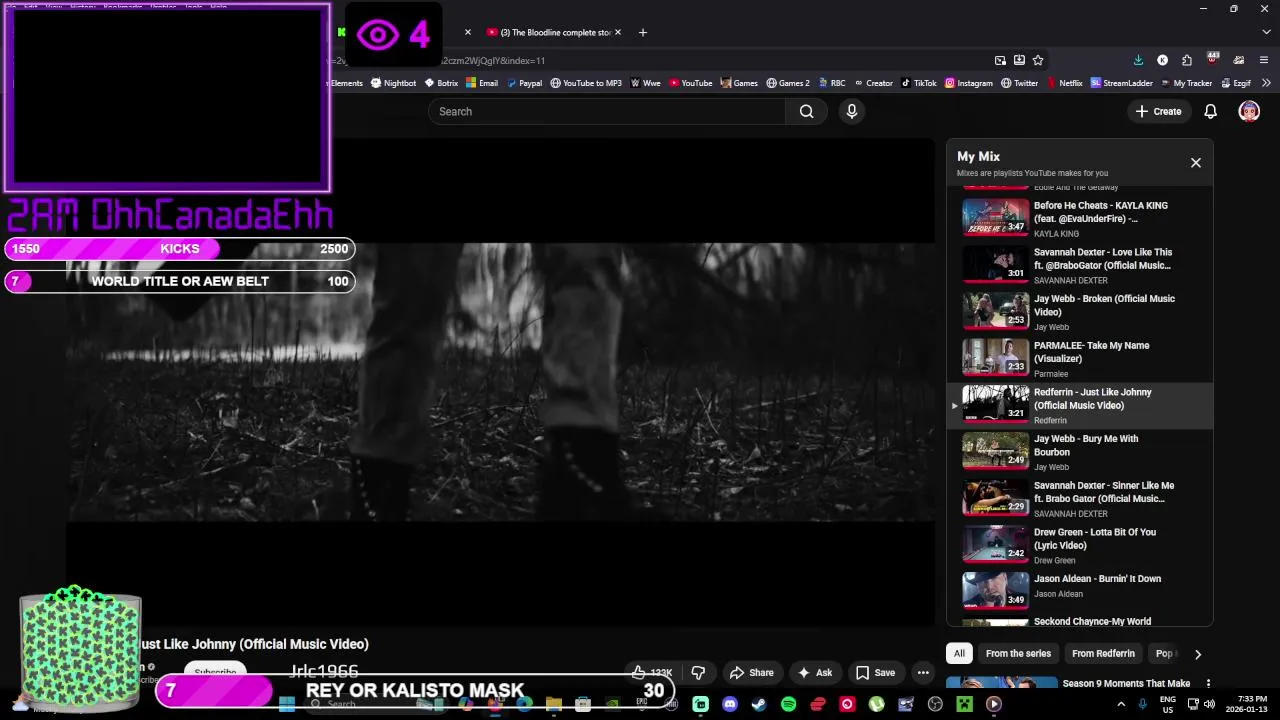Open RBC bookmark
The height and width of the screenshot is (720, 1280).
click(x=832, y=83)
